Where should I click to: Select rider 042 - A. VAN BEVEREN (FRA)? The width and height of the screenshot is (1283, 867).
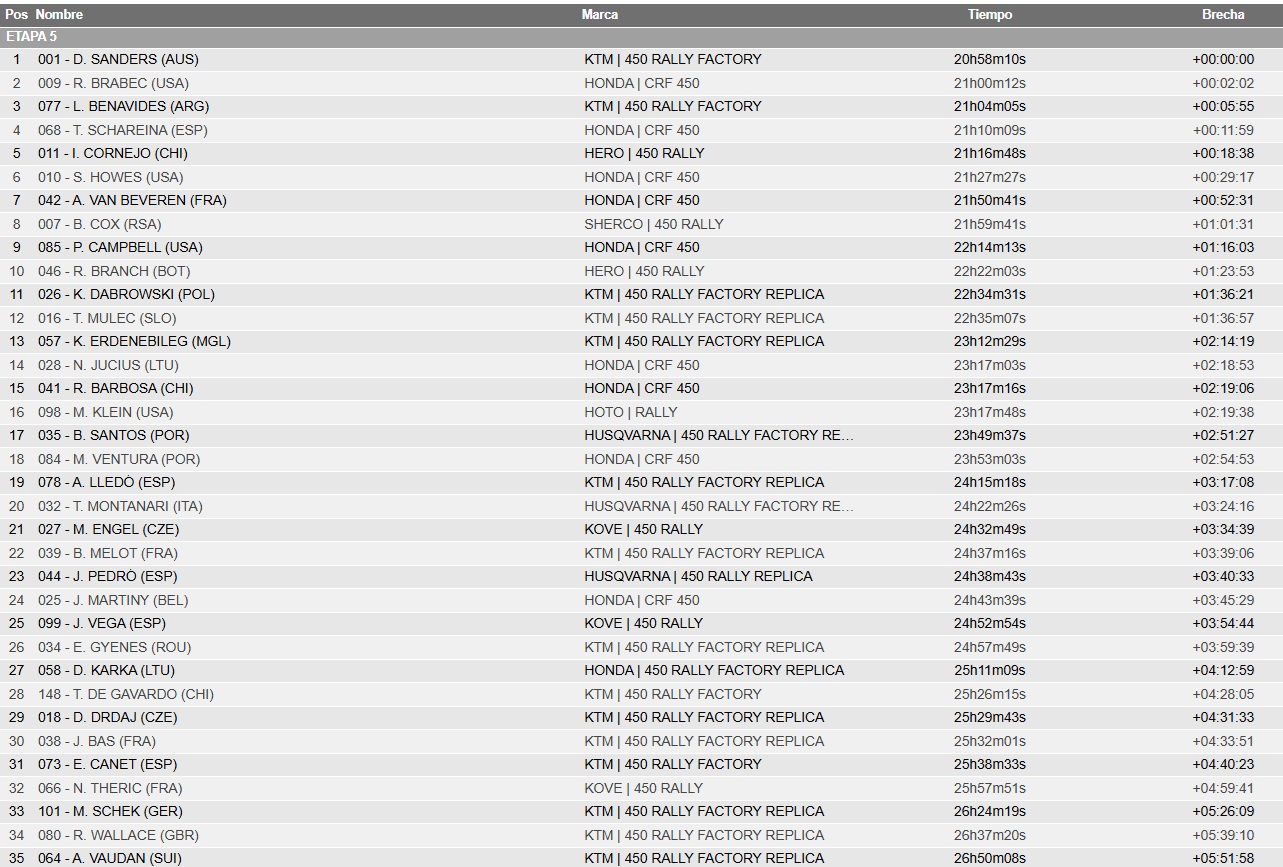[132, 200]
